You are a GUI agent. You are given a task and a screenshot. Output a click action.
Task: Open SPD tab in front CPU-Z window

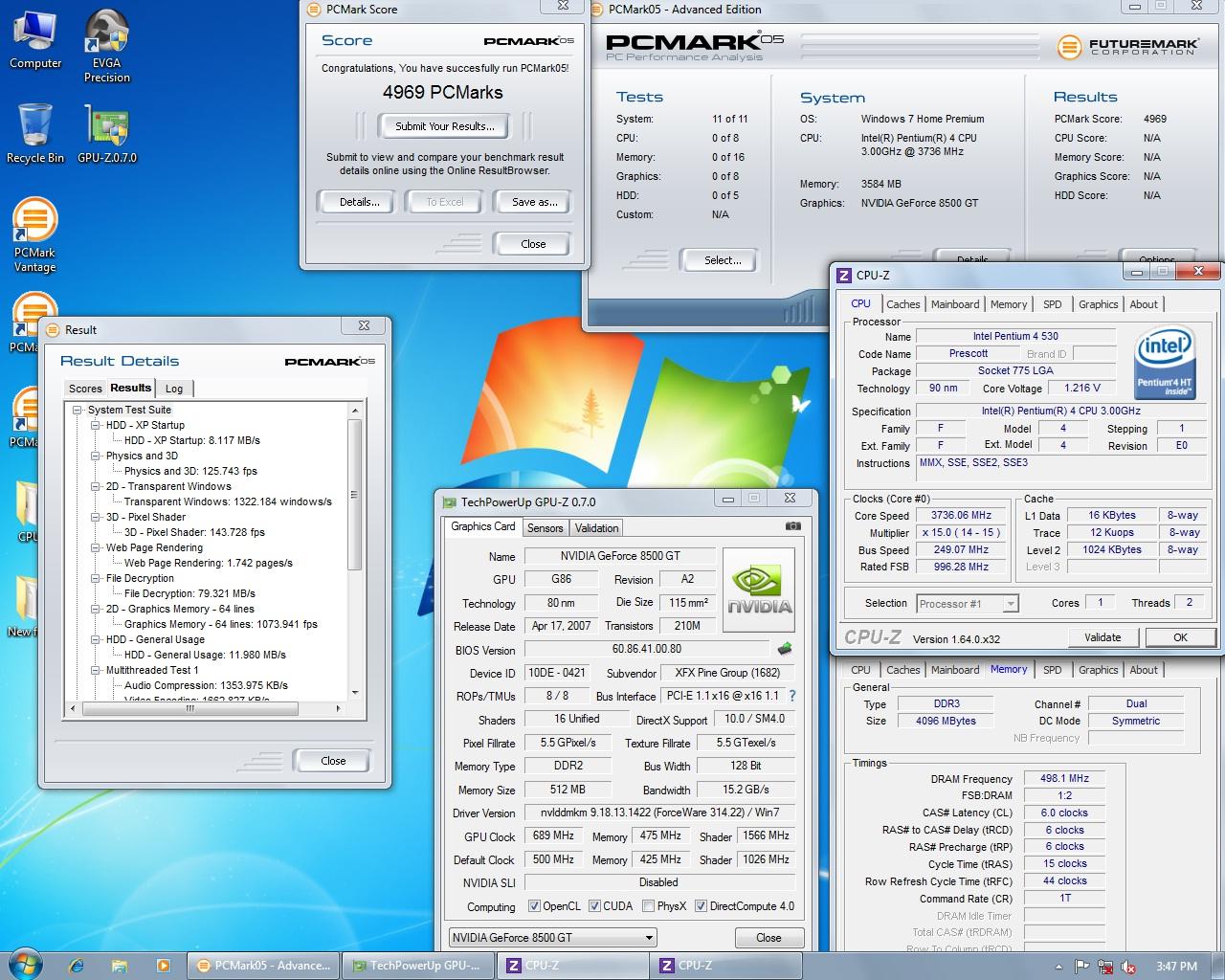[x=1052, y=304]
